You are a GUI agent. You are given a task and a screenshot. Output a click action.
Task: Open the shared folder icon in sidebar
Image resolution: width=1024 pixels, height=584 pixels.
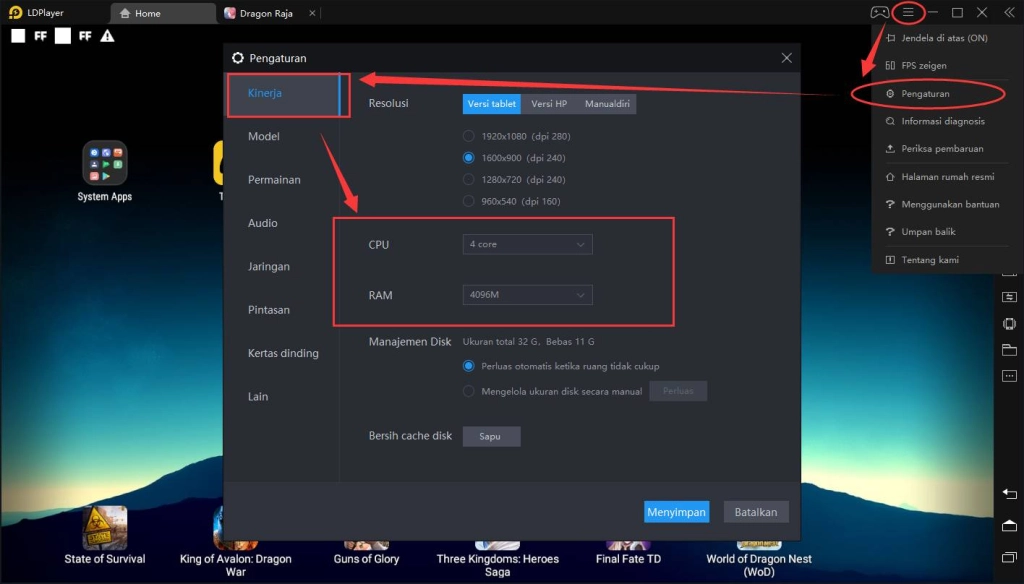pyautogui.click(x=1009, y=350)
